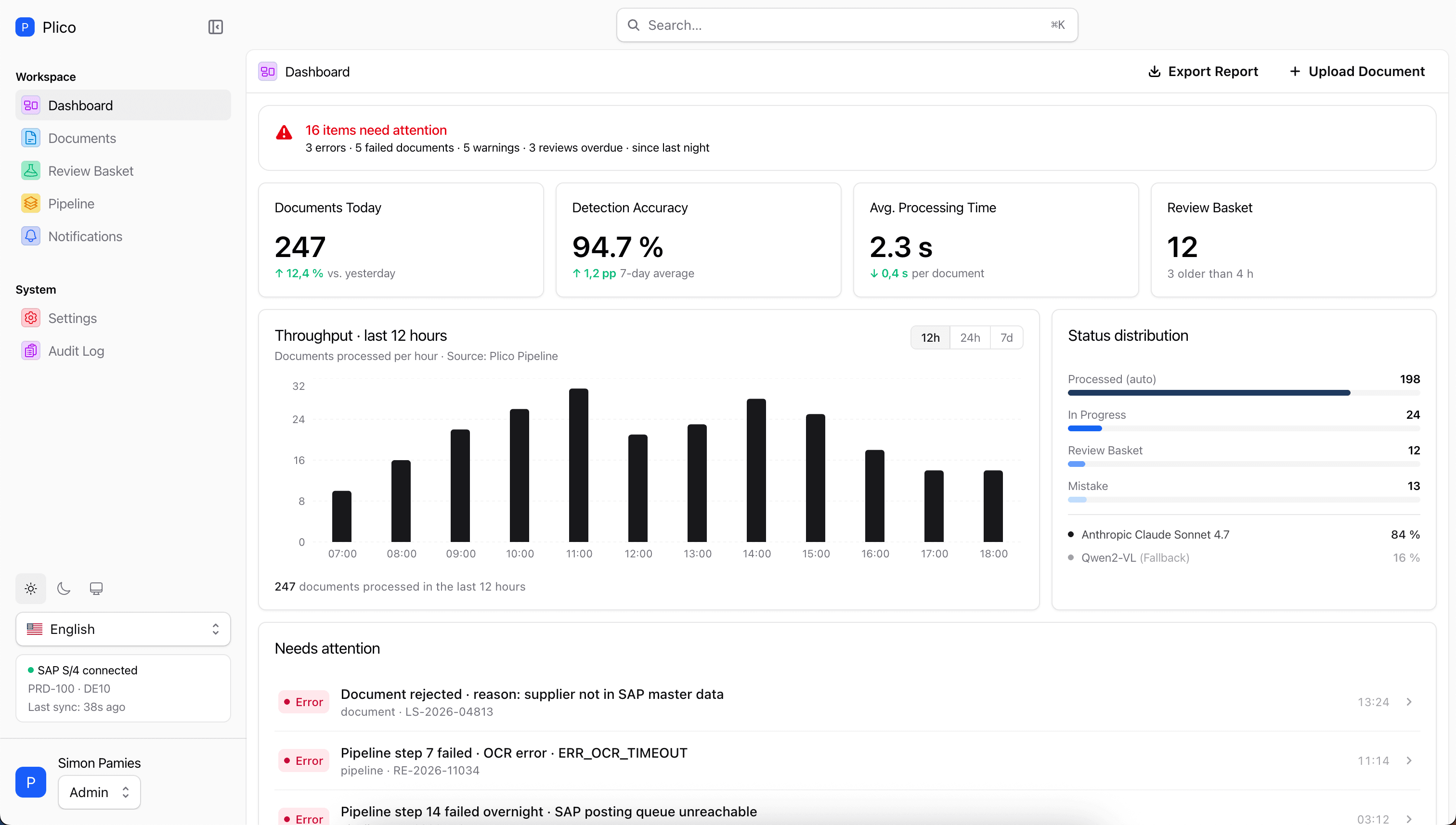Click the plus icon beside Upload Document

[1295, 71]
